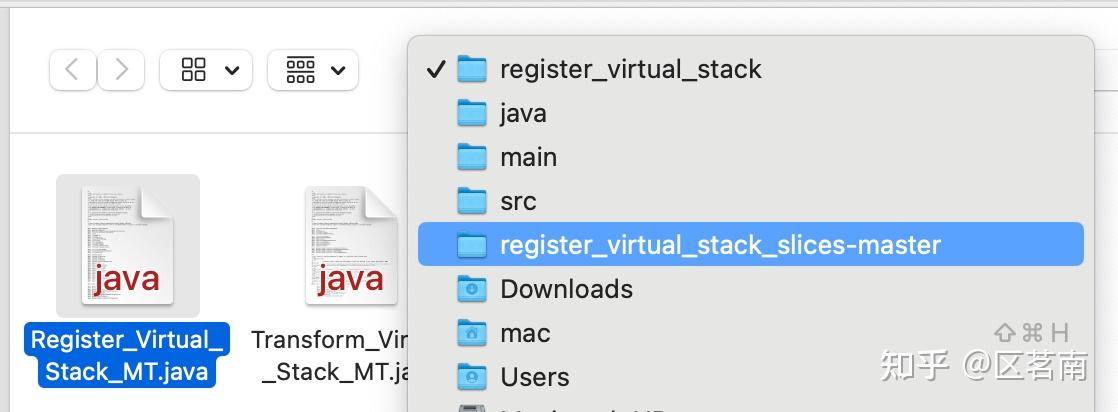Viewport: 1118px width, 412px height.
Task: Click the forward navigation arrow
Action: click(121, 70)
